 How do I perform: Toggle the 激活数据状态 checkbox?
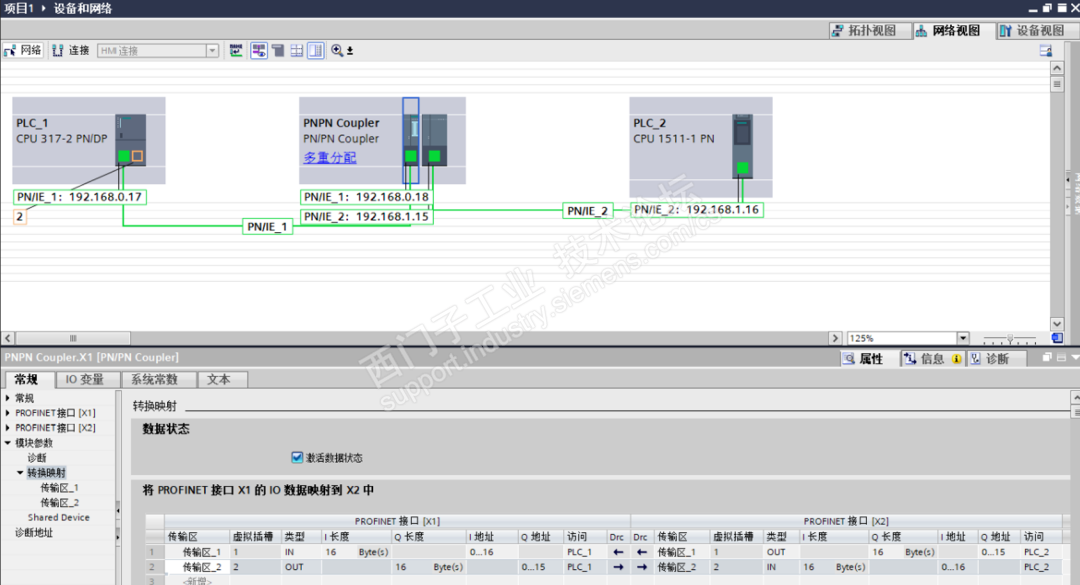[x=297, y=457]
